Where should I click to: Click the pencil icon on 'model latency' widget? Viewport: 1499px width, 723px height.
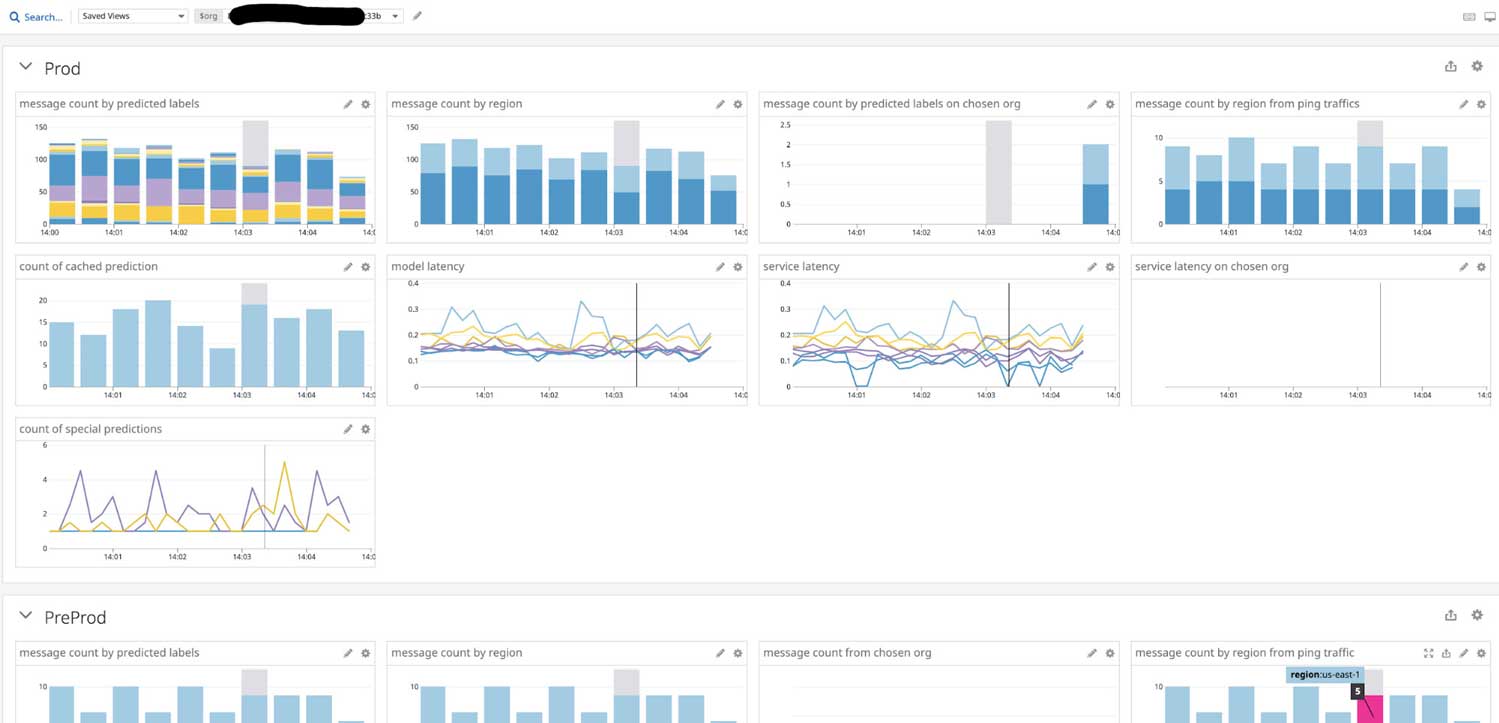(x=720, y=267)
